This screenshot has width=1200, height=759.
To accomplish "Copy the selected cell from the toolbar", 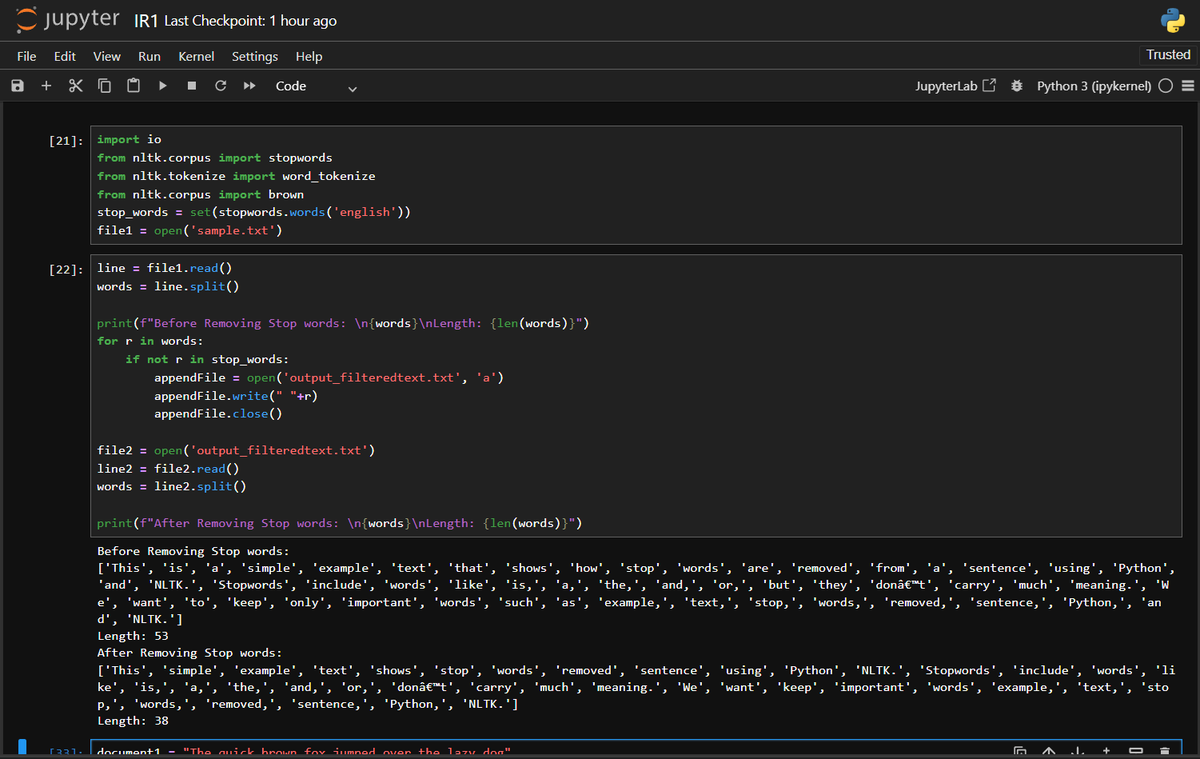I will (x=104, y=86).
